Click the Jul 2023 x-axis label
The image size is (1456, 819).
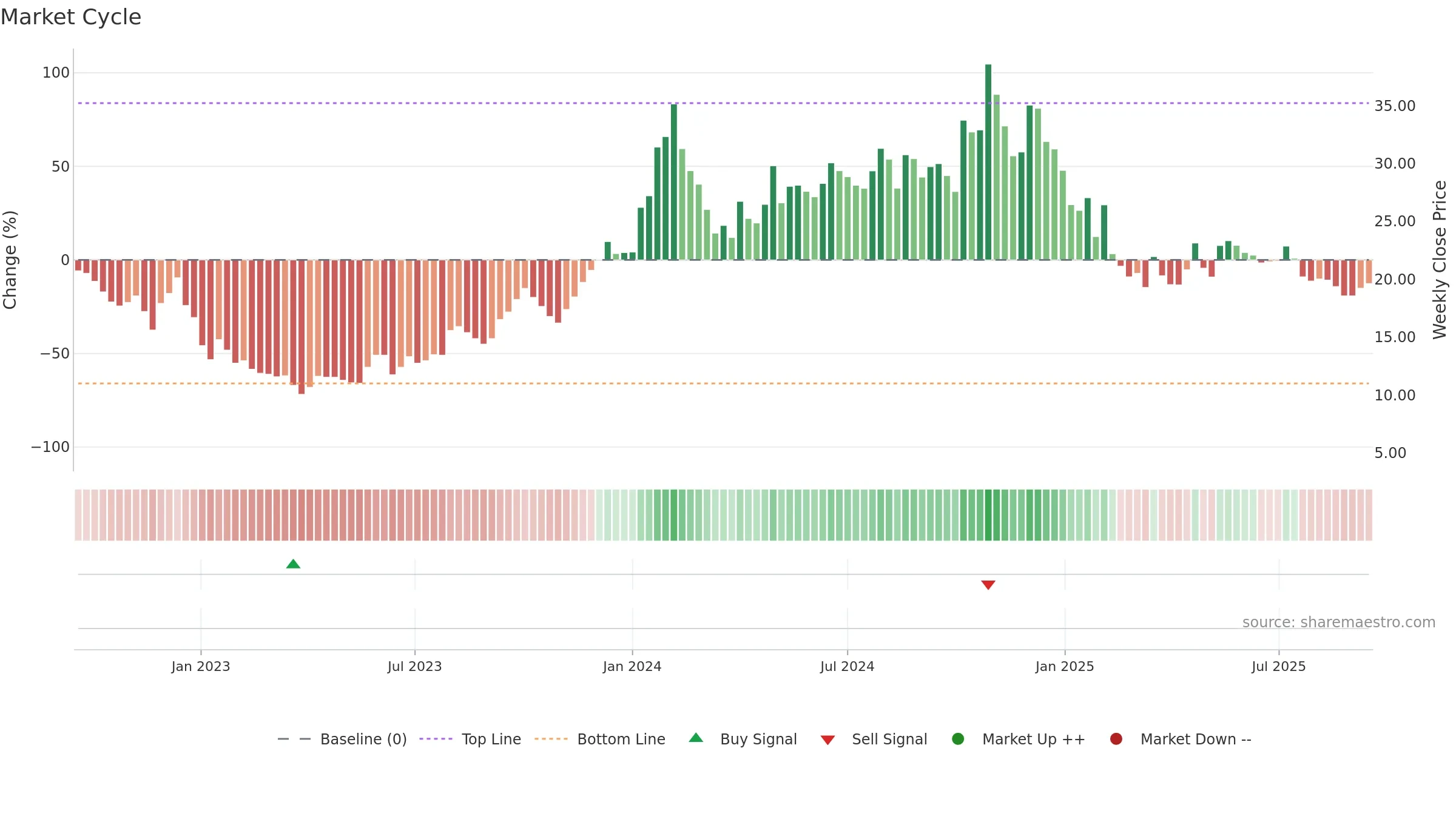coord(415,667)
